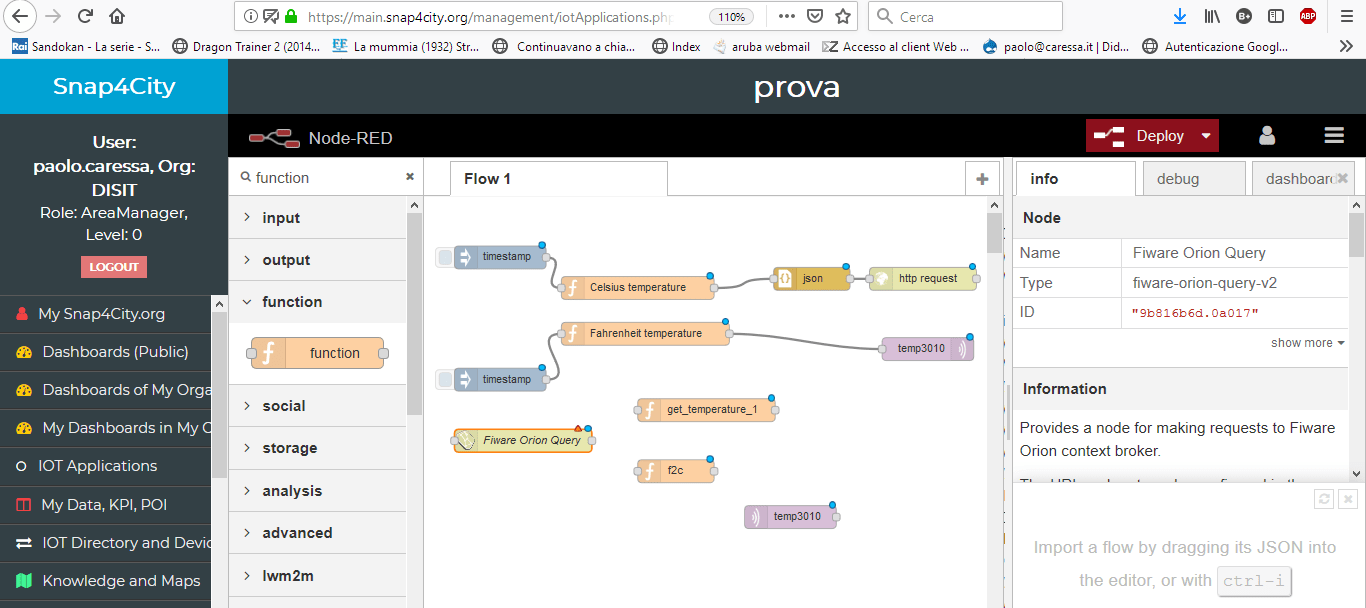The width and height of the screenshot is (1366, 608).
Task: Open the Deploy options dropdown arrow
Action: click(1206, 136)
